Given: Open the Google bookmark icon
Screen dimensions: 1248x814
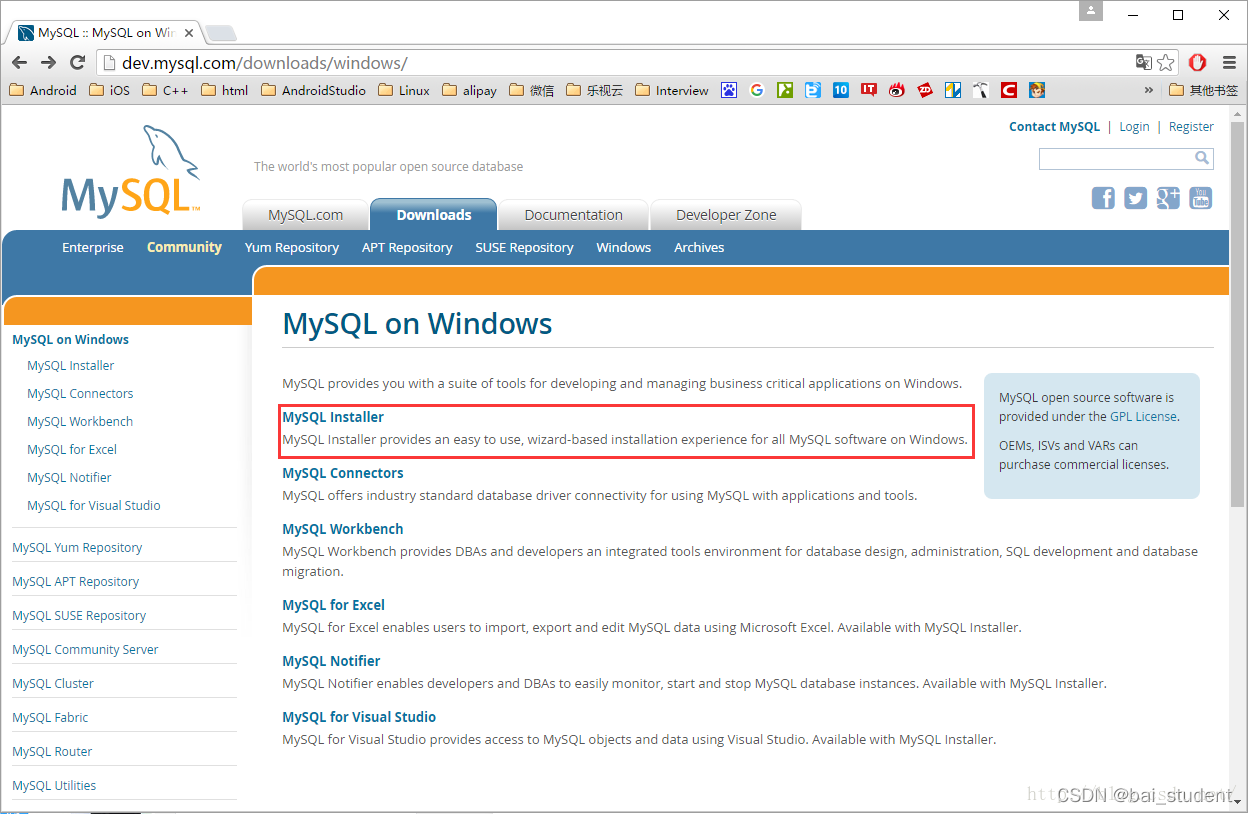Looking at the screenshot, I should 757,90.
